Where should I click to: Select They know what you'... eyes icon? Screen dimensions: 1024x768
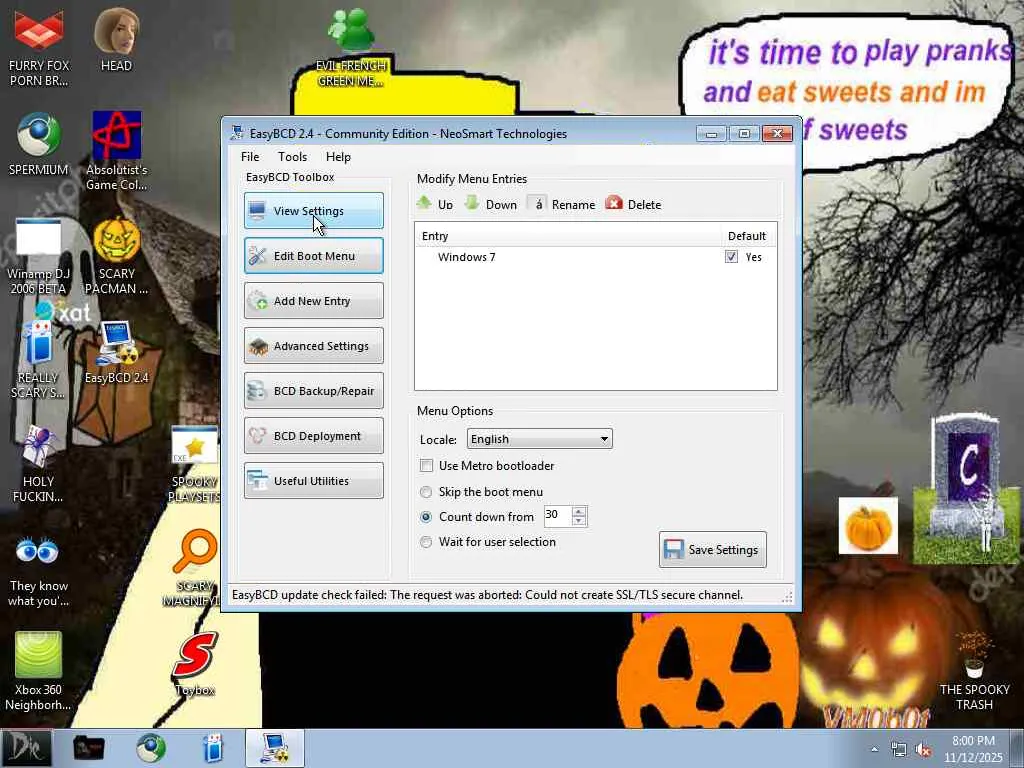38,572
